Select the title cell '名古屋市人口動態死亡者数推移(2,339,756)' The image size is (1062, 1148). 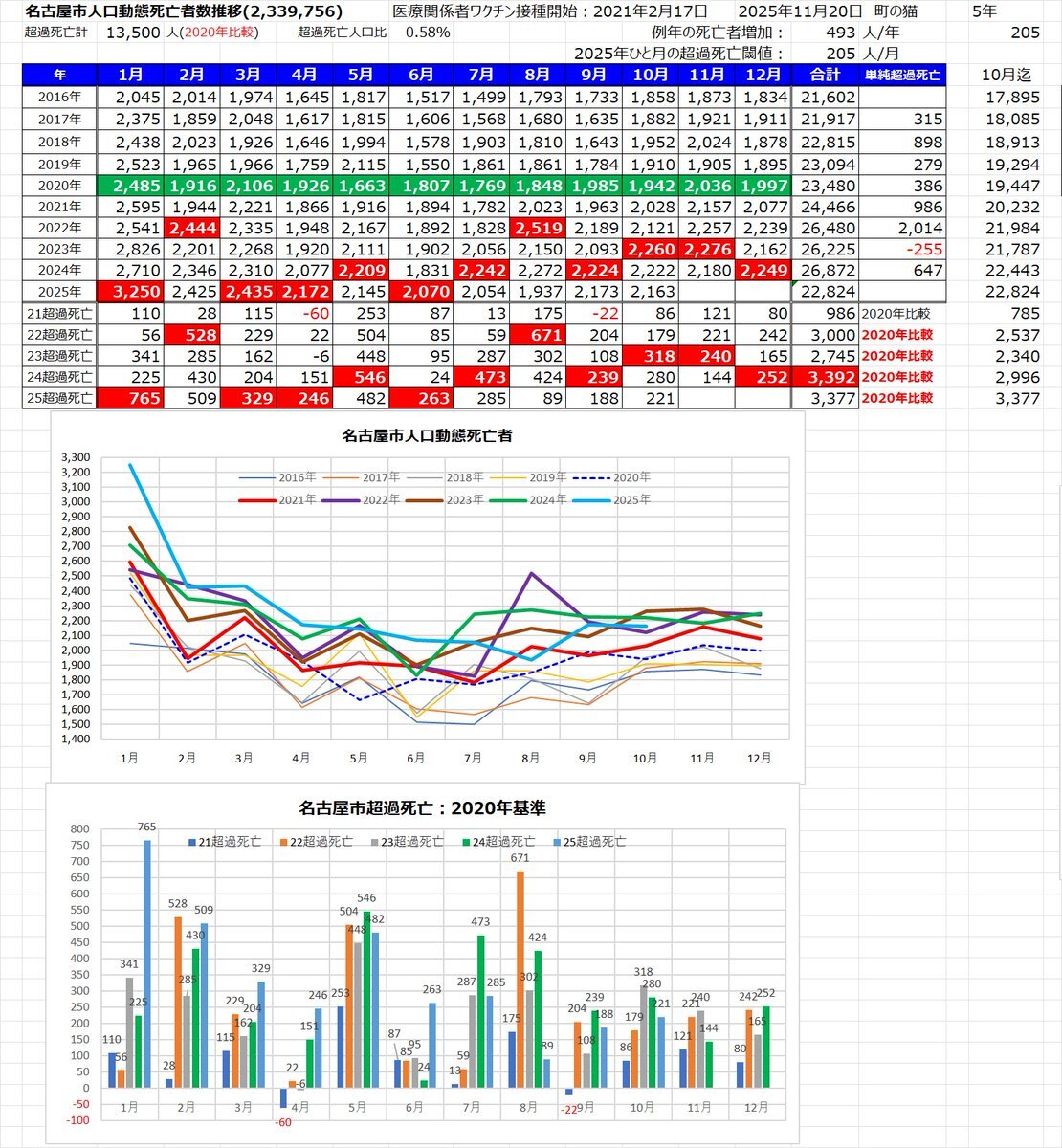coord(183,11)
